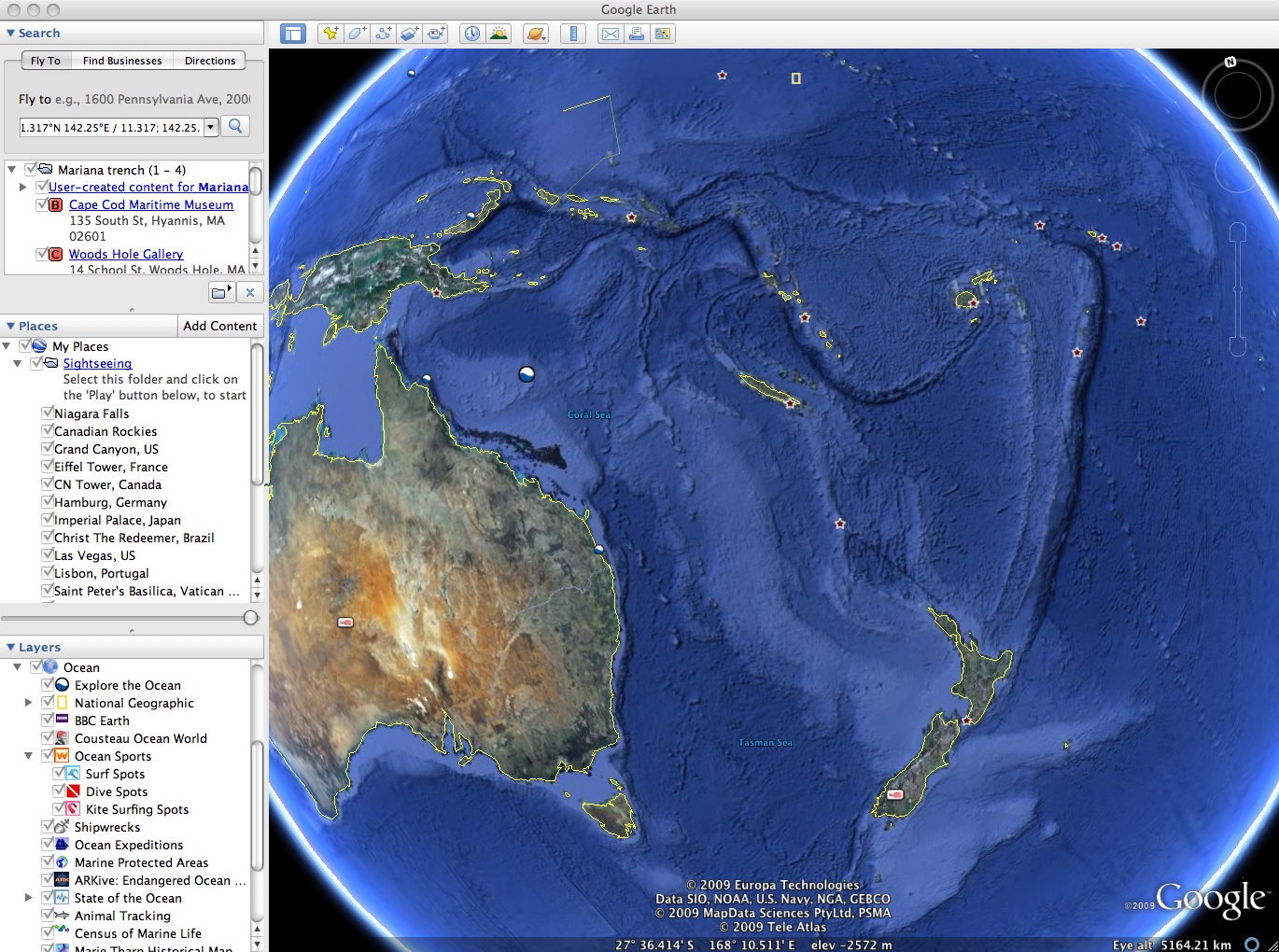This screenshot has height=952, width=1279.
Task: Switch to the Find Businesses tab
Action: (122, 61)
